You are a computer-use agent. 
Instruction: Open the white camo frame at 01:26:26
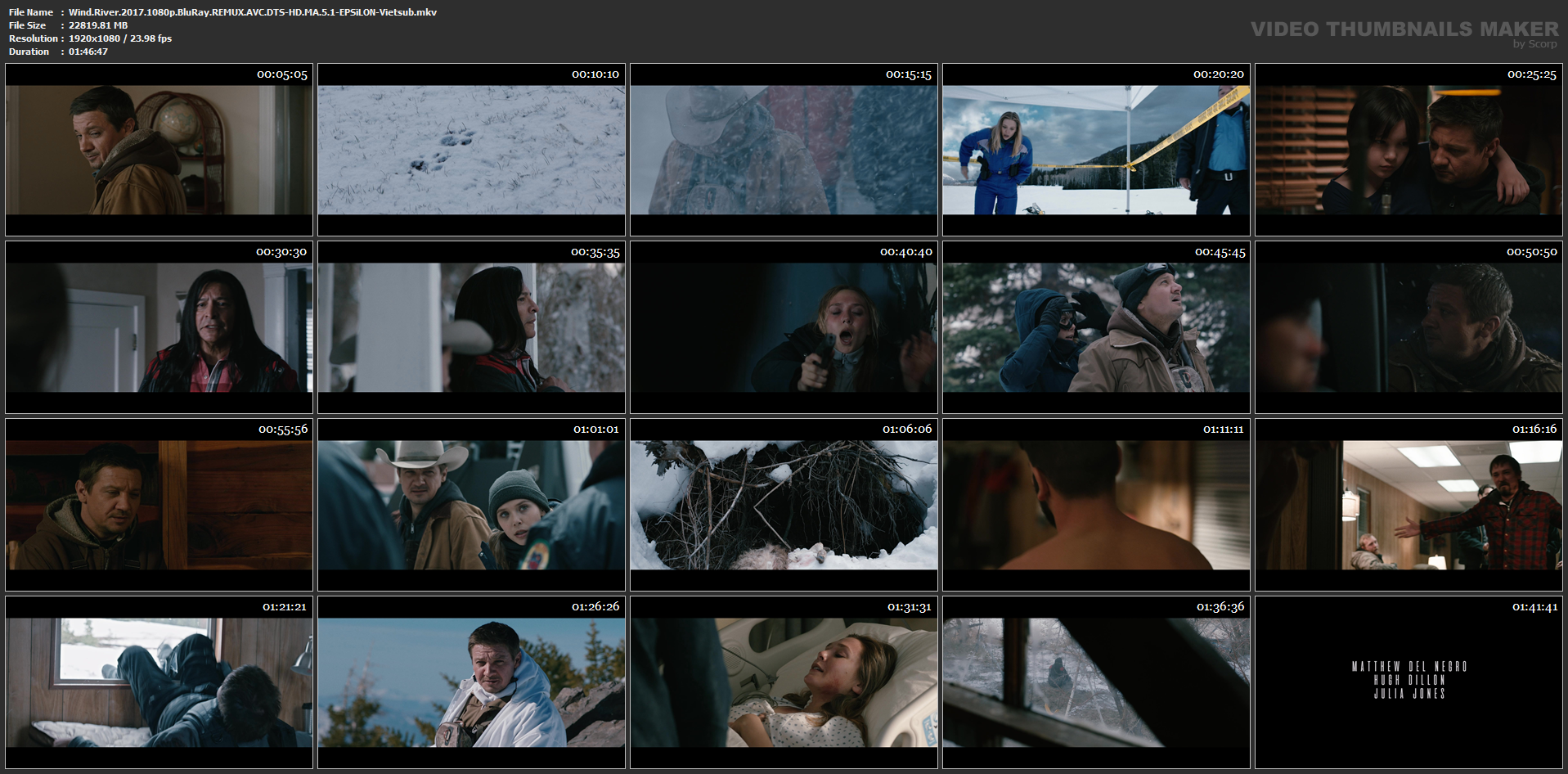coord(471,682)
